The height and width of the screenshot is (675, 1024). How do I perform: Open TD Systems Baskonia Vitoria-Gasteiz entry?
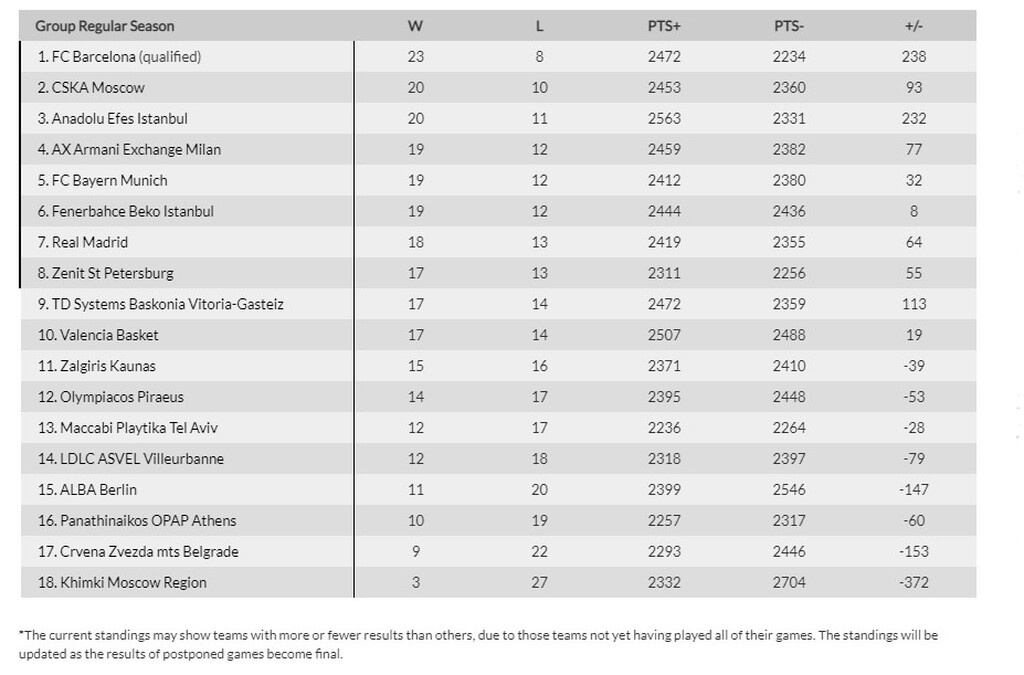coord(161,304)
